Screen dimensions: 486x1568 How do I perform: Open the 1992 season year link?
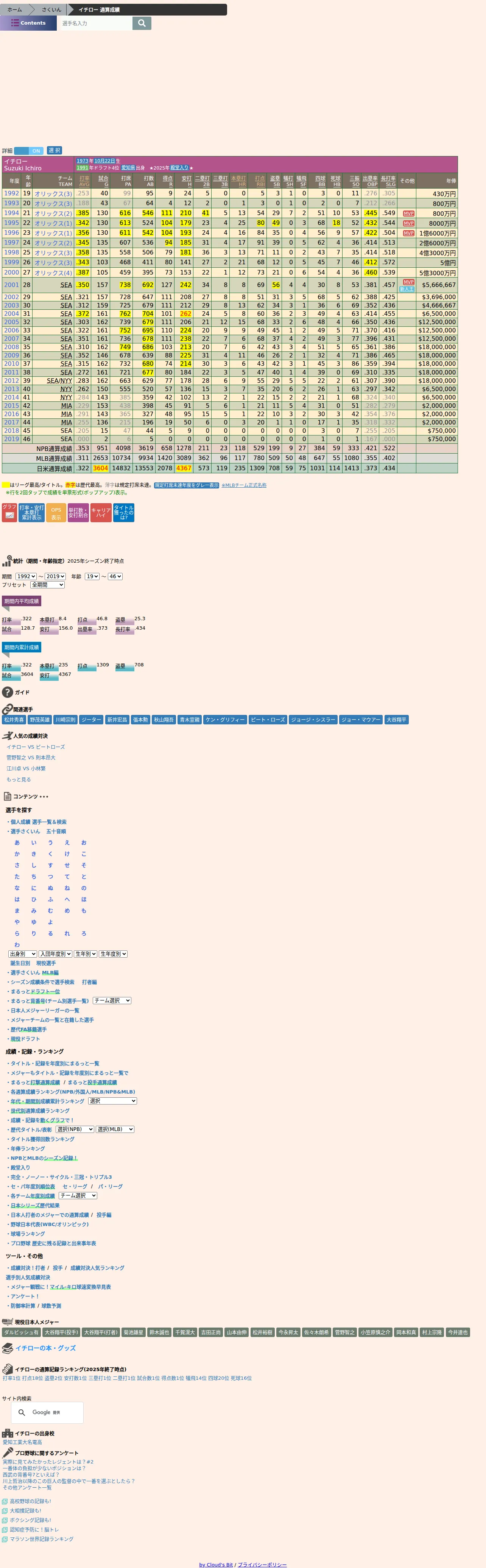click(x=12, y=193)
